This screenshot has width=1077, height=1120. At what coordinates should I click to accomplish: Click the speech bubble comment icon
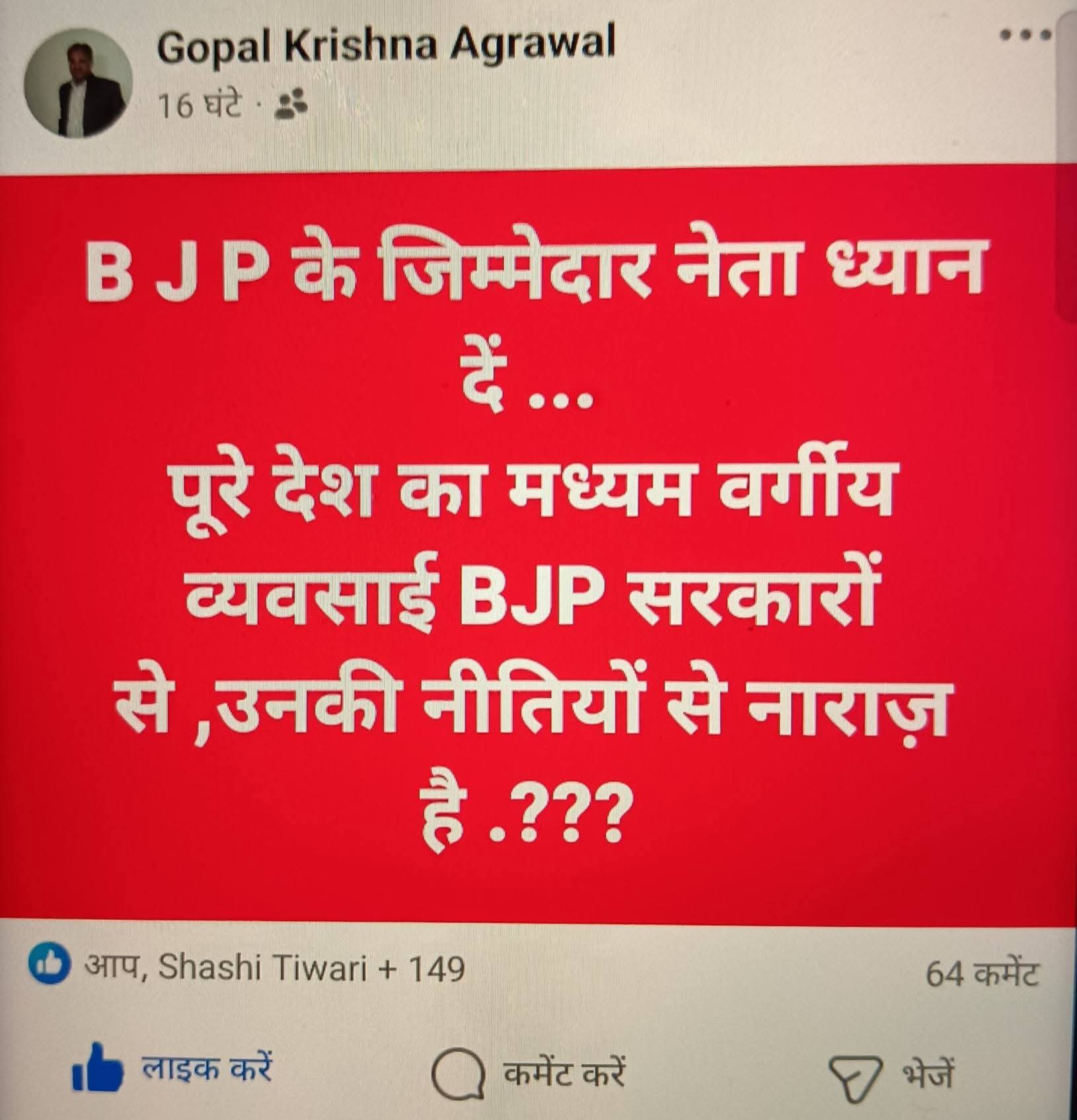[457, 1074]
